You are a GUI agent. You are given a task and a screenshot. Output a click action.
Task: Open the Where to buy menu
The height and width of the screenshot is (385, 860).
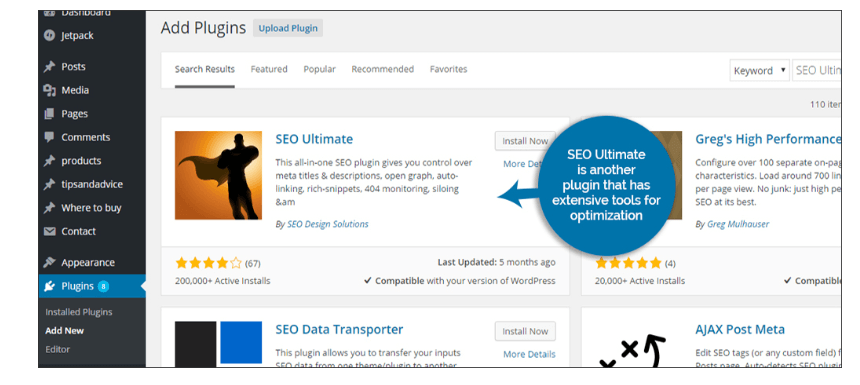(91, 208)
